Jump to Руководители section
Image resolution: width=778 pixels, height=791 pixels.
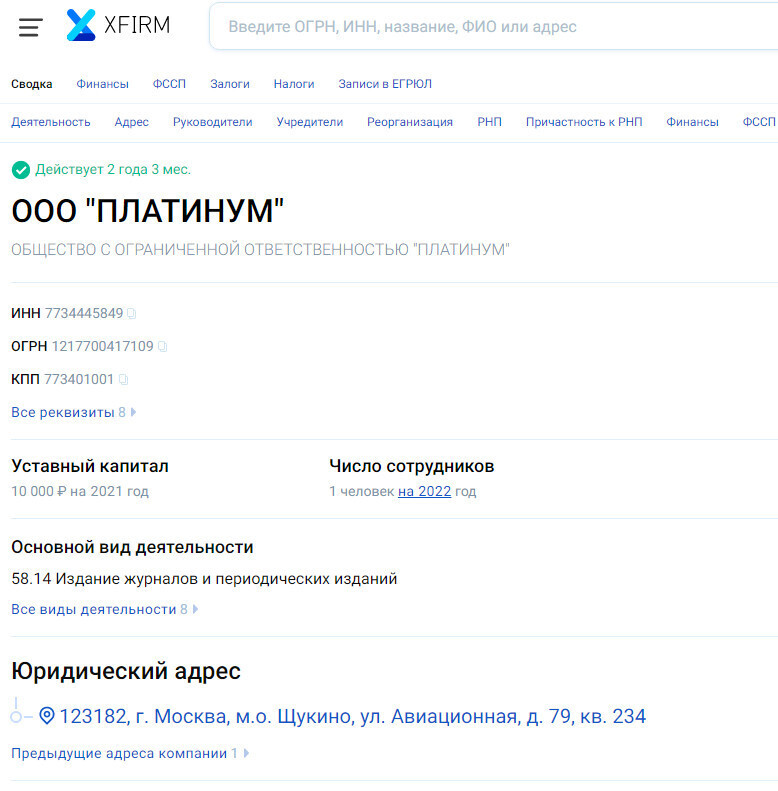tap(212, 122)
